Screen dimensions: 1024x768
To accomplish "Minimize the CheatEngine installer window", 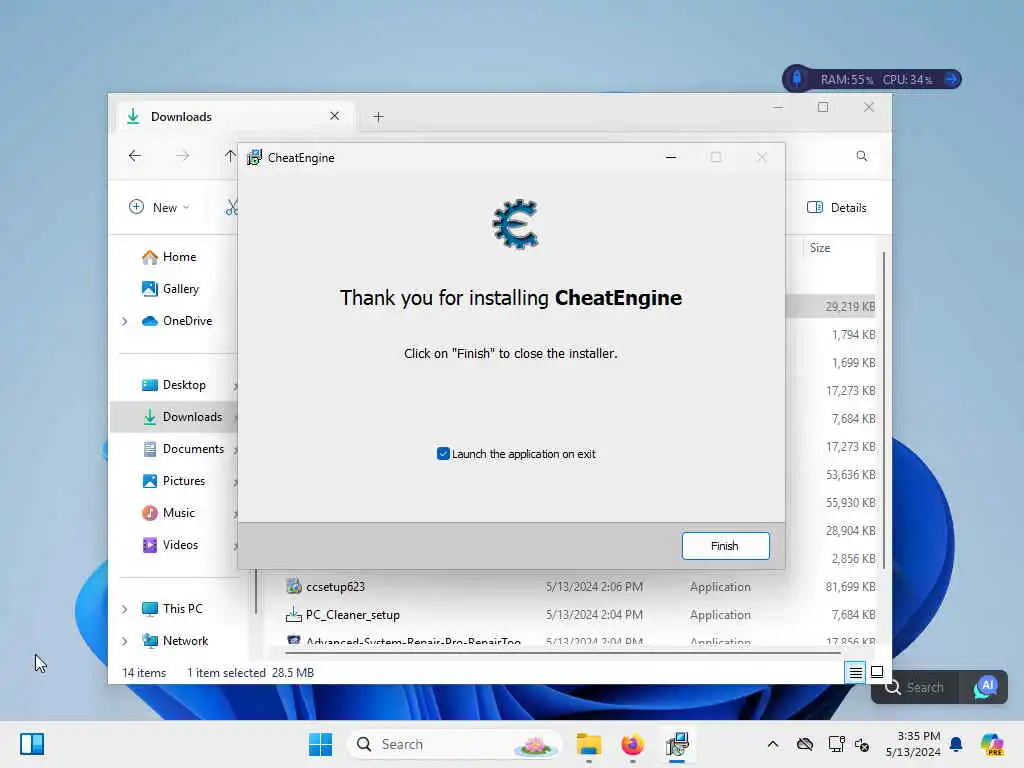I will (671, 157).
